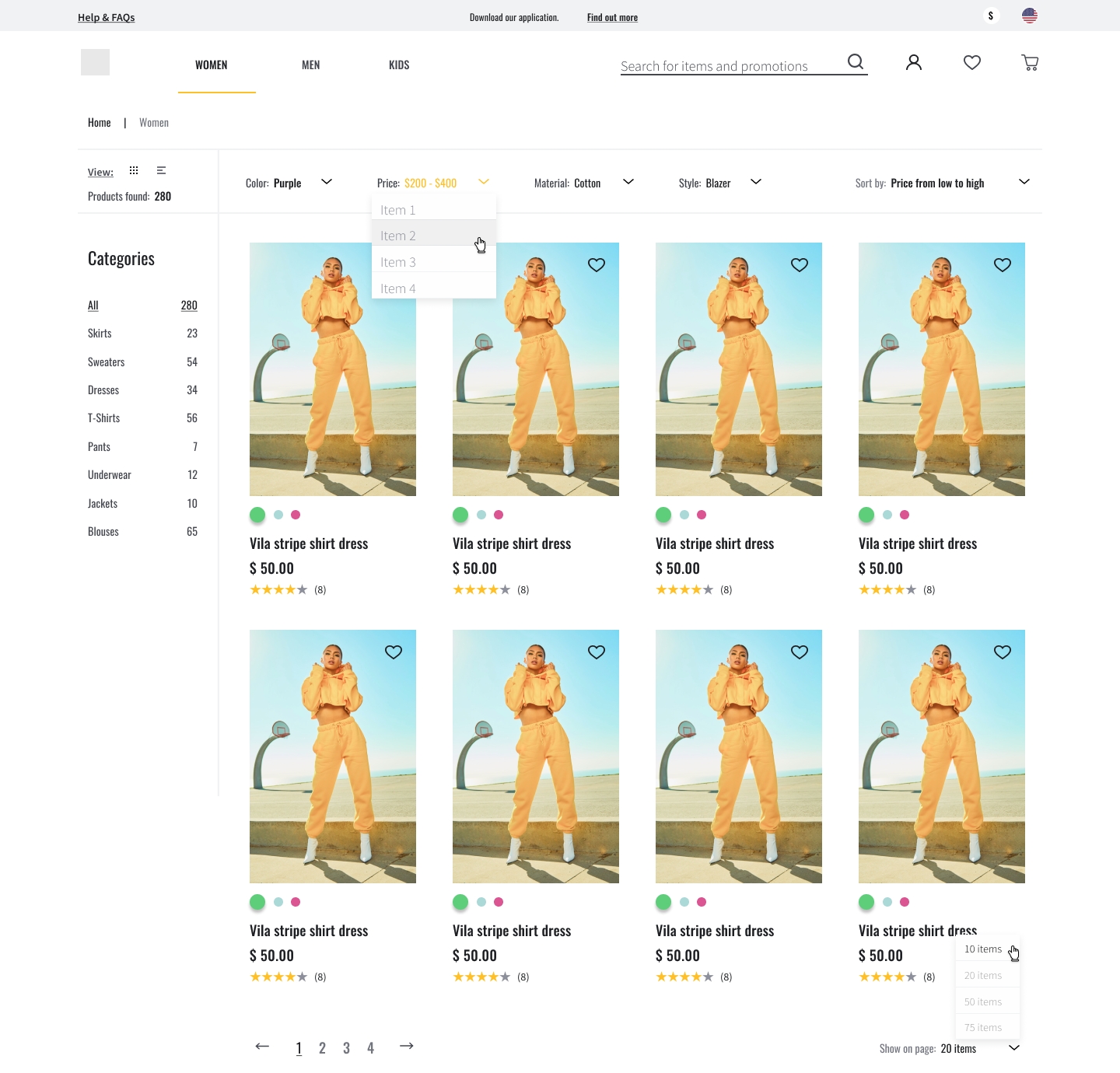Pick light blue swatch on third top product

[x=684, y=515]
